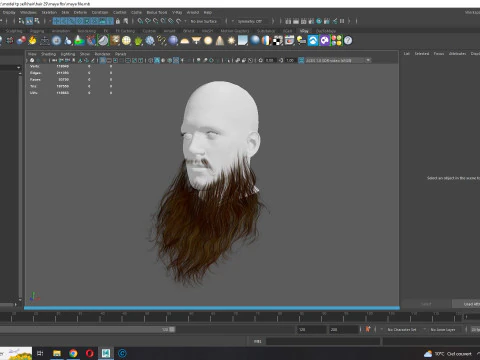Viewport: 480px width, 360px height.
Task: Open the Attribute Editor Focus menu
Action: [x=439, y=54]
